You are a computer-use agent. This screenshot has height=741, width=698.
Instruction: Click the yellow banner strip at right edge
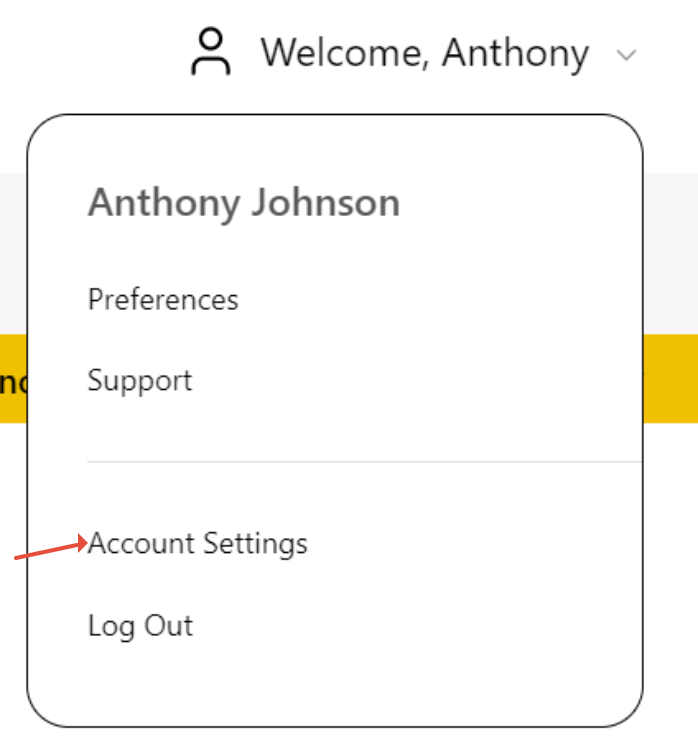(x=670, y=378)
